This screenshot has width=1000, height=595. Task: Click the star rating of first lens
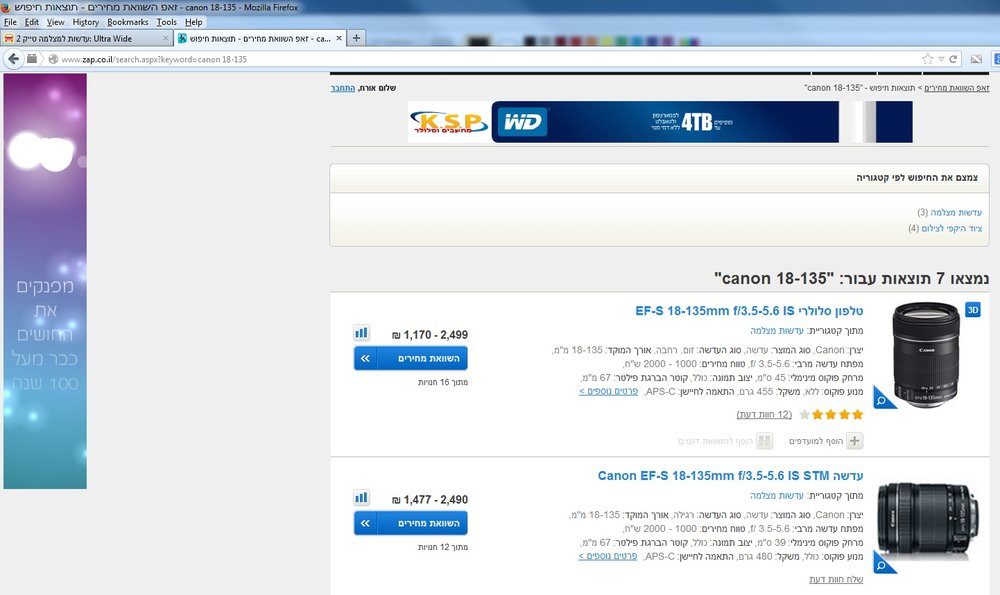tap(831, 415)
